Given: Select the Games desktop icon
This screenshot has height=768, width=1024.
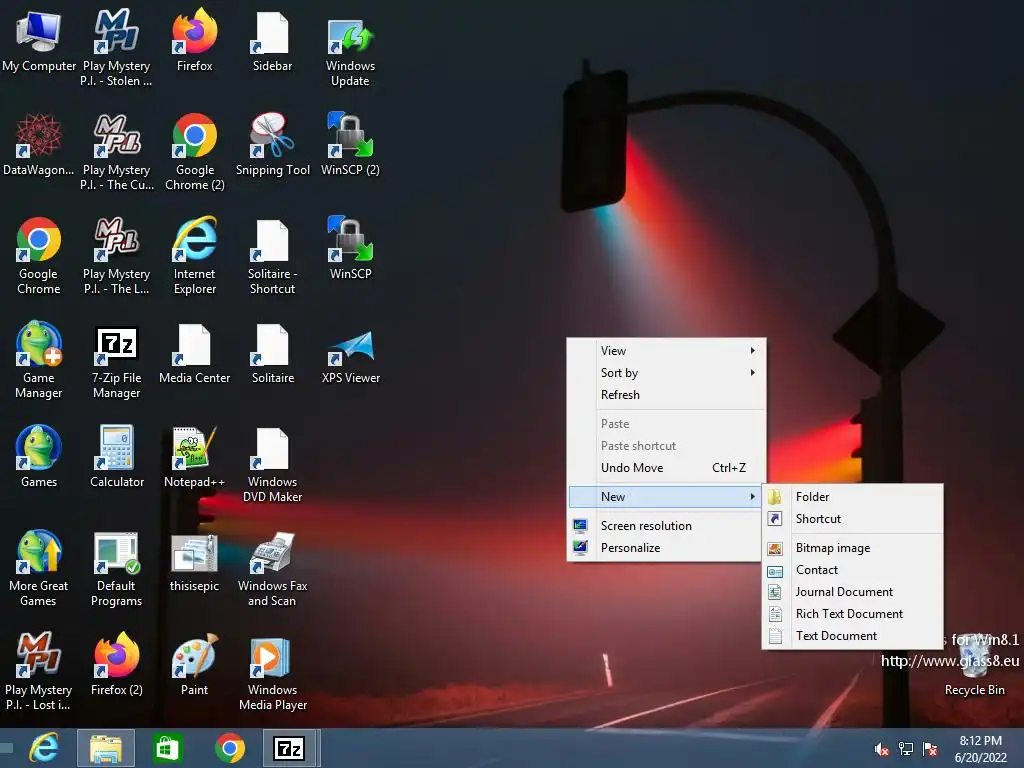Looking at the screenshot, I should click(39, 456).
